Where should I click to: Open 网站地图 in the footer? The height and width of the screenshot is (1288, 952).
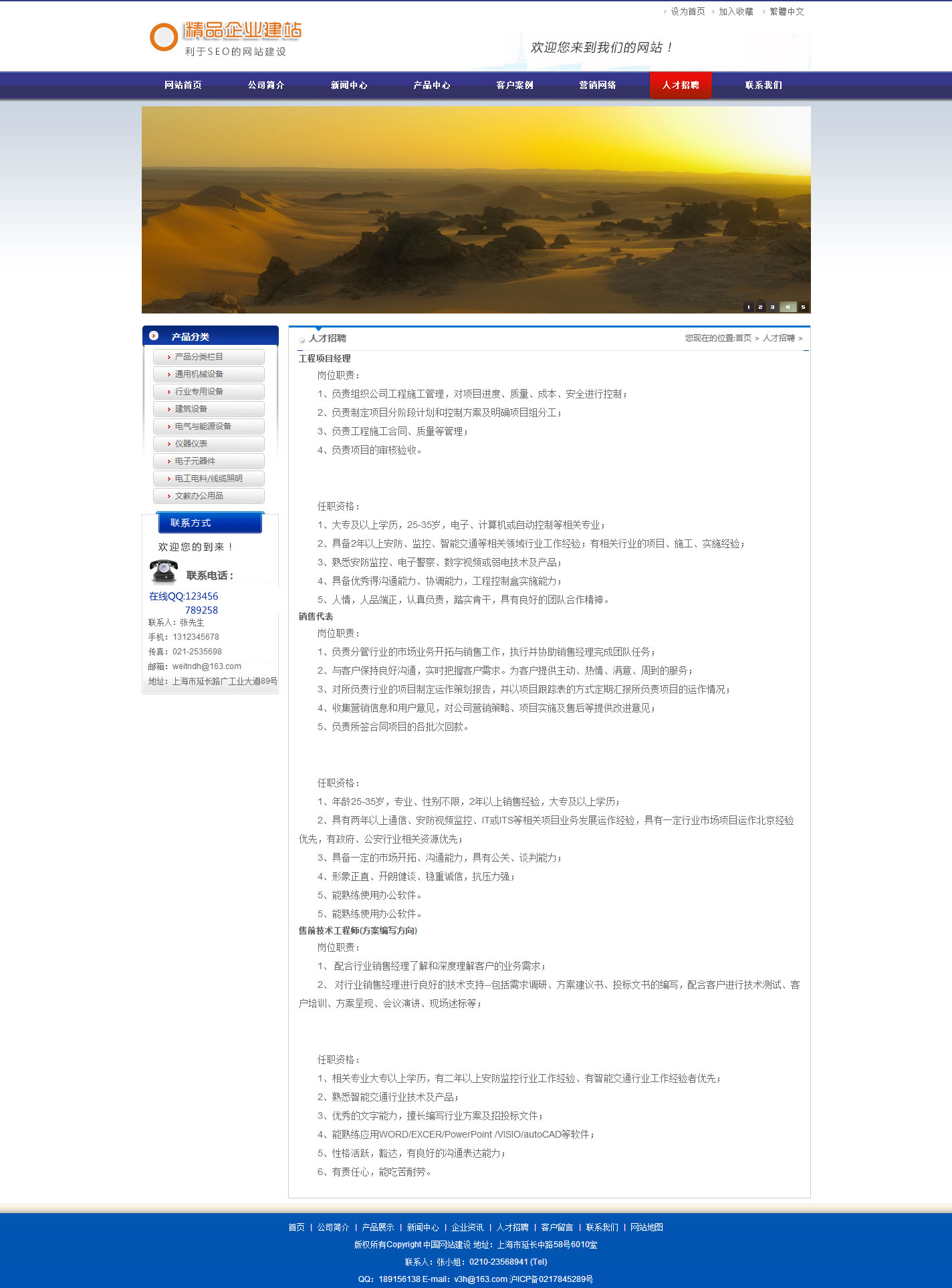point(646,1227)
